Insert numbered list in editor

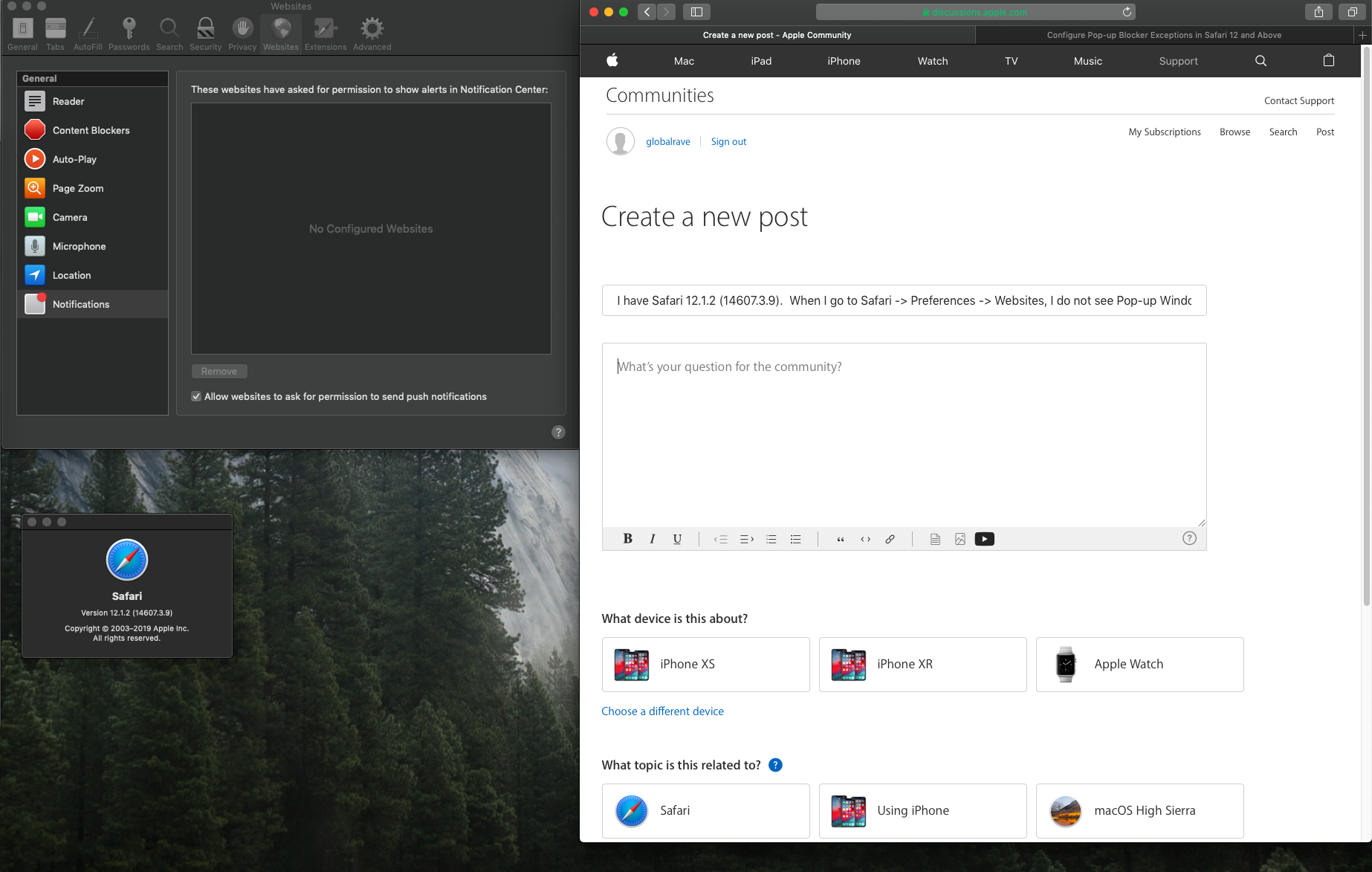click(771, 539)
